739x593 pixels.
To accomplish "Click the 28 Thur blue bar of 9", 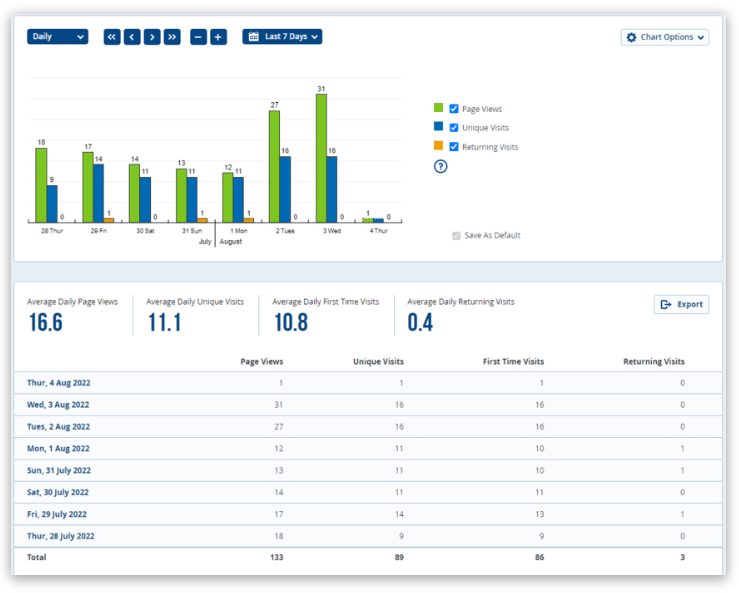I will click(x=52, y=204).
